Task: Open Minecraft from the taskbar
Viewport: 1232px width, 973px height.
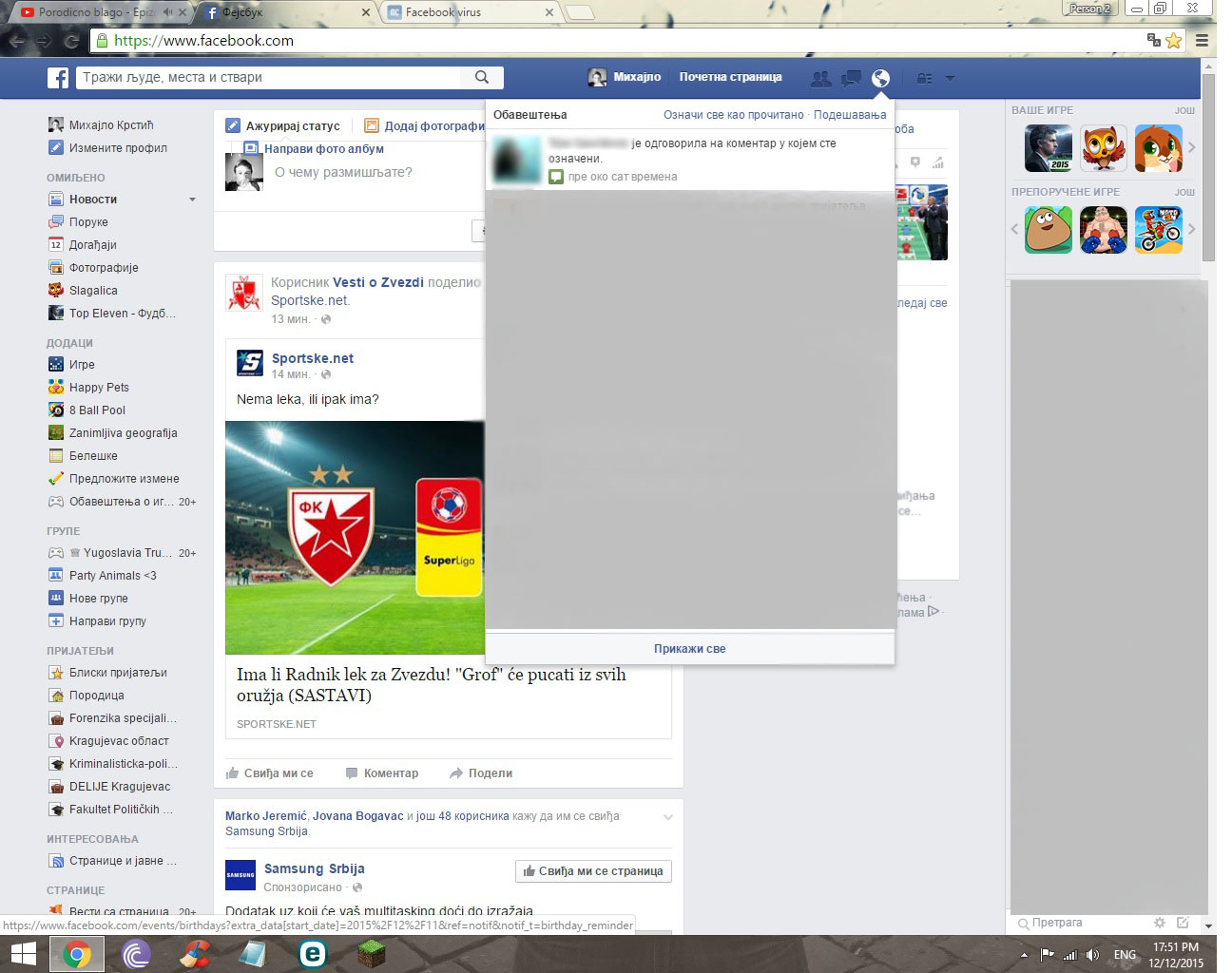Action: point(370,954)
